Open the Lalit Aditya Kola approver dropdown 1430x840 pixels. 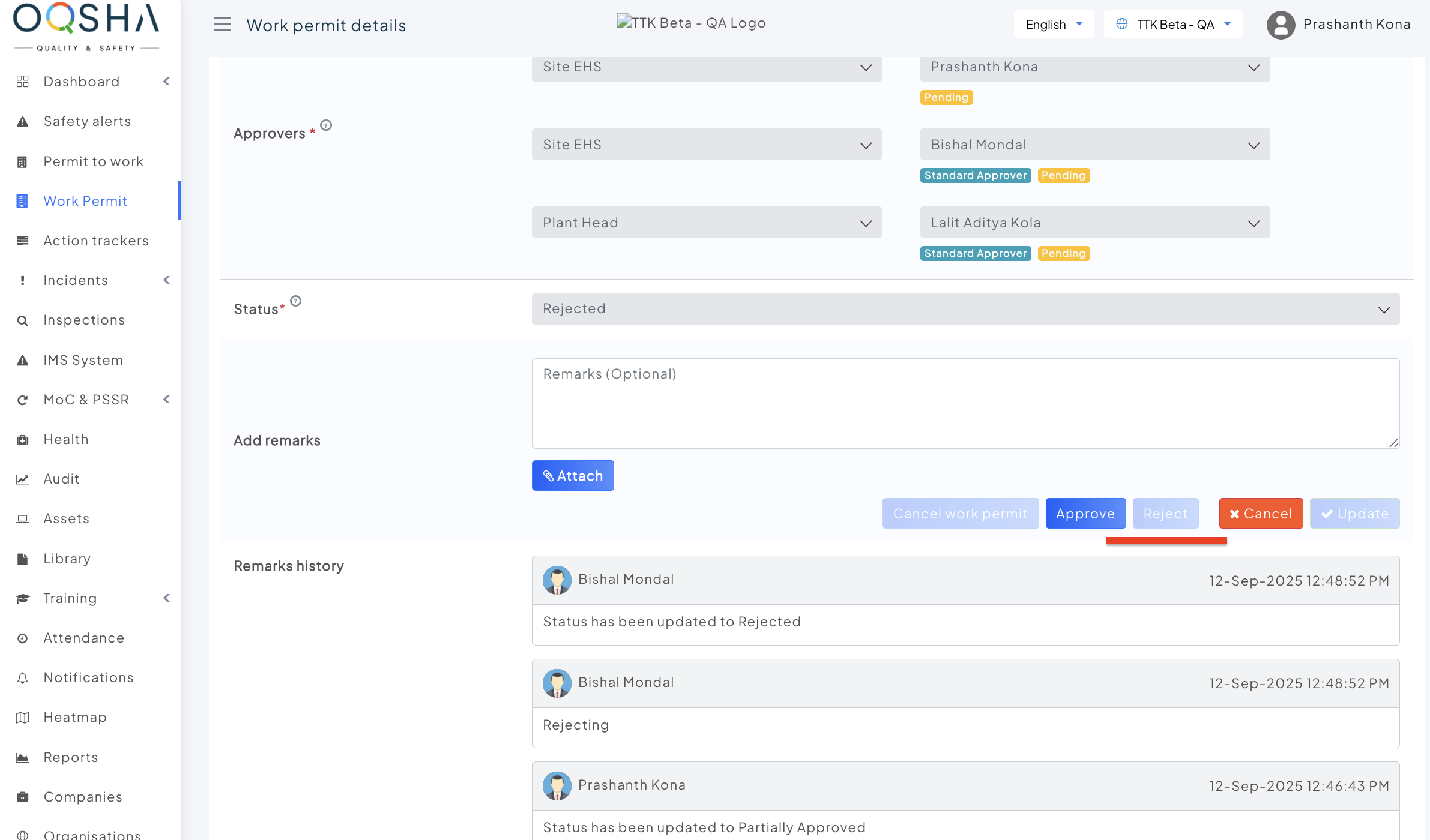pyautogui.click(x=1094, y=223)
